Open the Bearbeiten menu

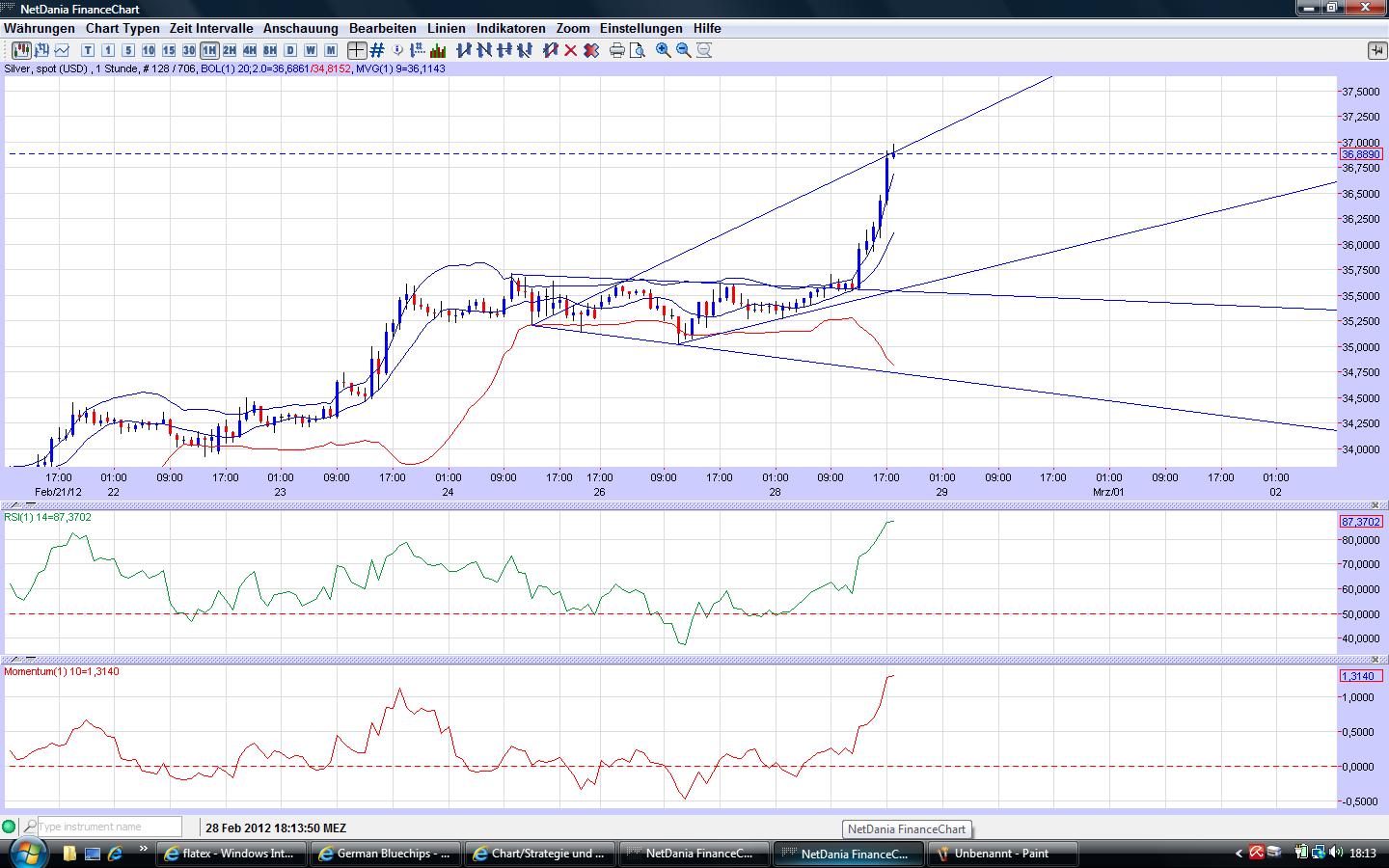383,29
